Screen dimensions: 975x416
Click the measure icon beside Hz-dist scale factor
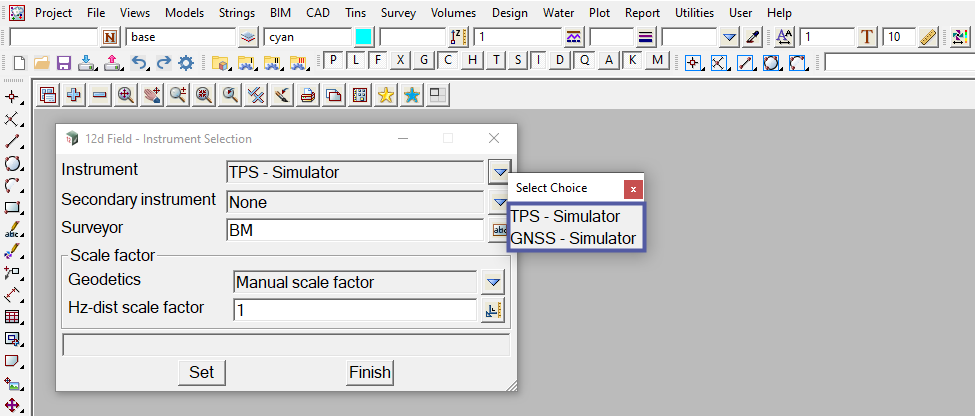(492, 310)
